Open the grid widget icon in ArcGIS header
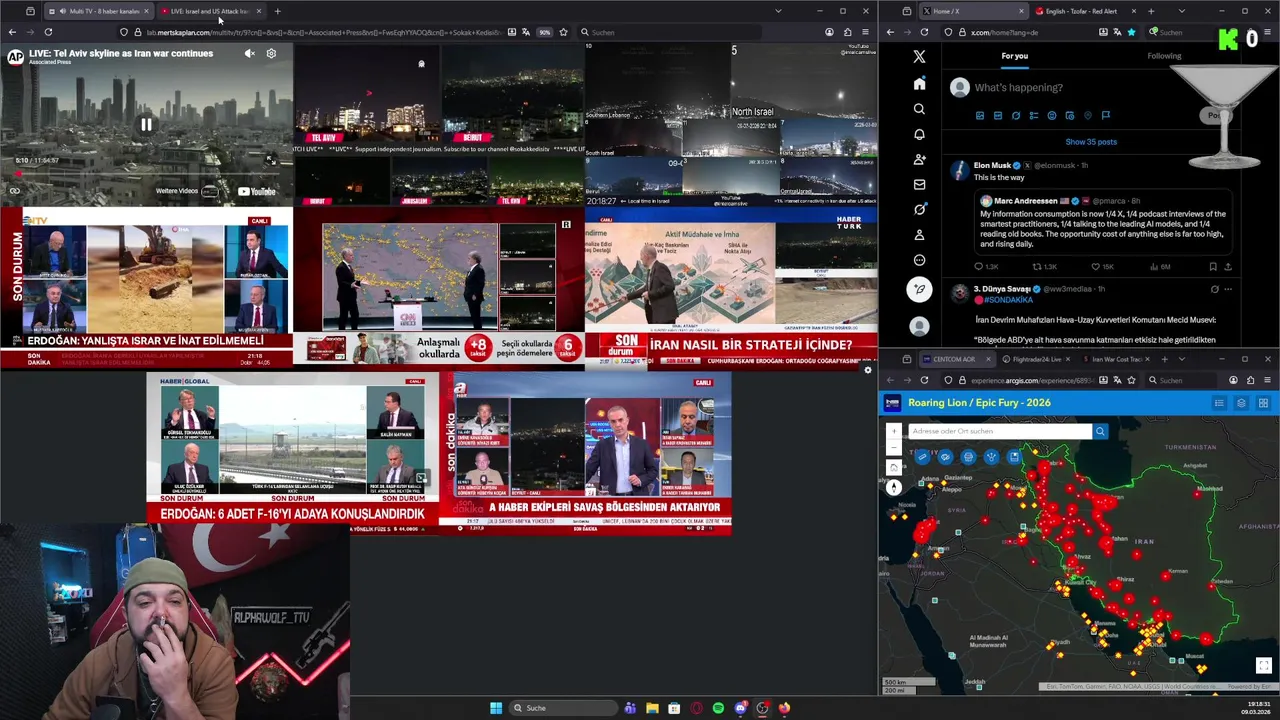1280x720 pixels. coord(1263,403)
